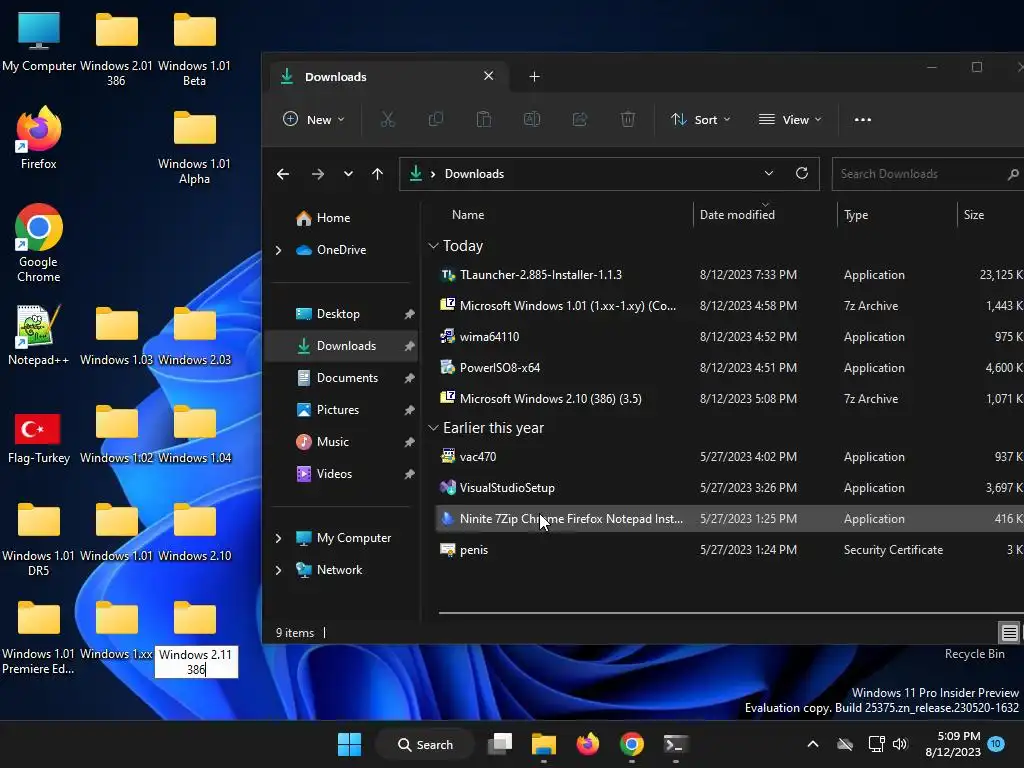Select the Windows 1.01 Alpha folder
Image resolution: width=1024 pixels, height=768 pixels.
coord(195,148)
